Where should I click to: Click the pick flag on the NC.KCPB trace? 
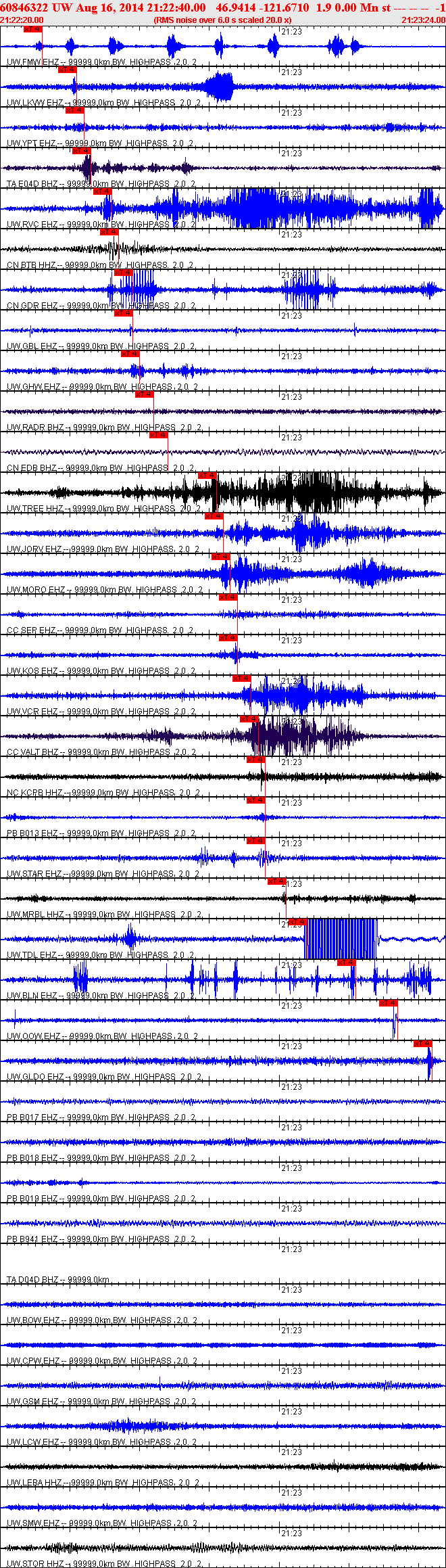tap(255, 760)
